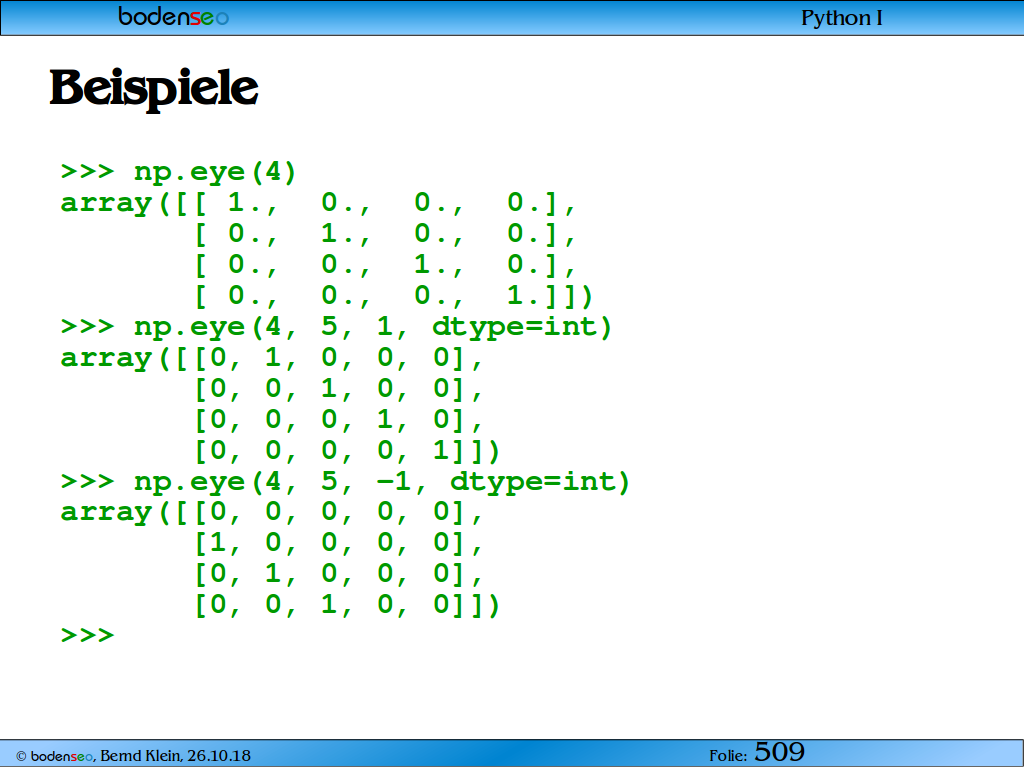Click the row '[ 0., 0., 1., 0.],'

[x=385, y=264]
